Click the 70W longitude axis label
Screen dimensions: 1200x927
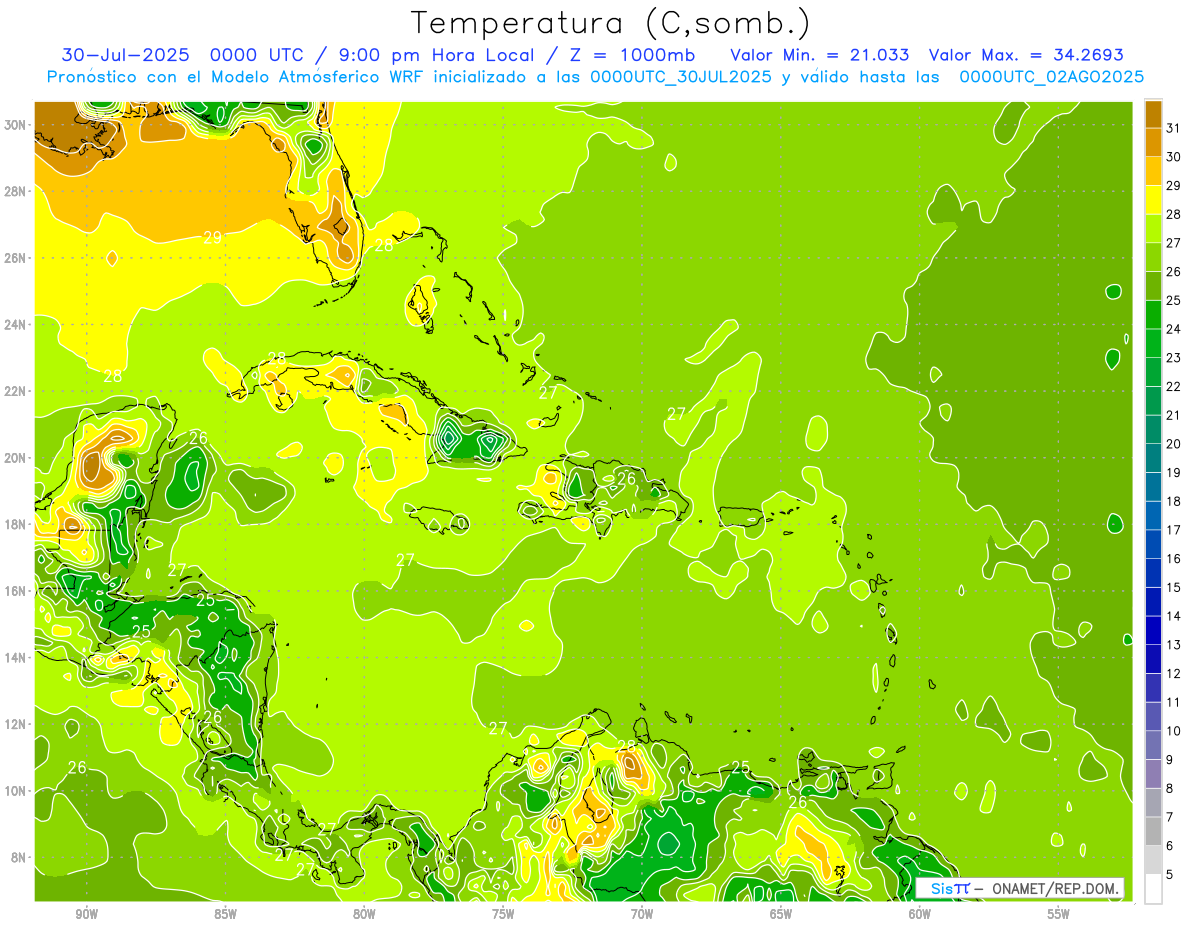pos(642,914)
